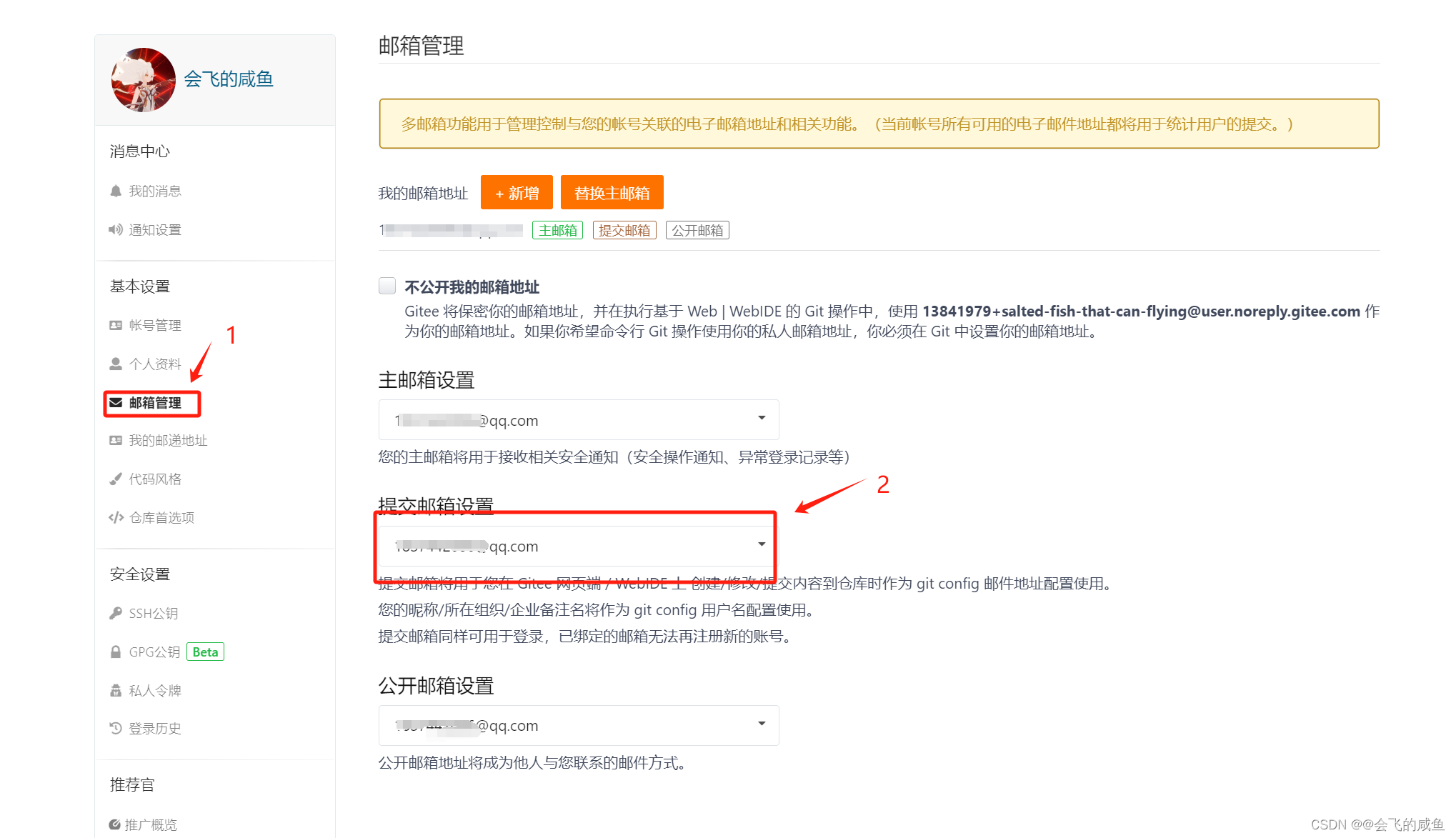
Task: Click the bell icon beside 我的消息
Action: pos(115,191)
